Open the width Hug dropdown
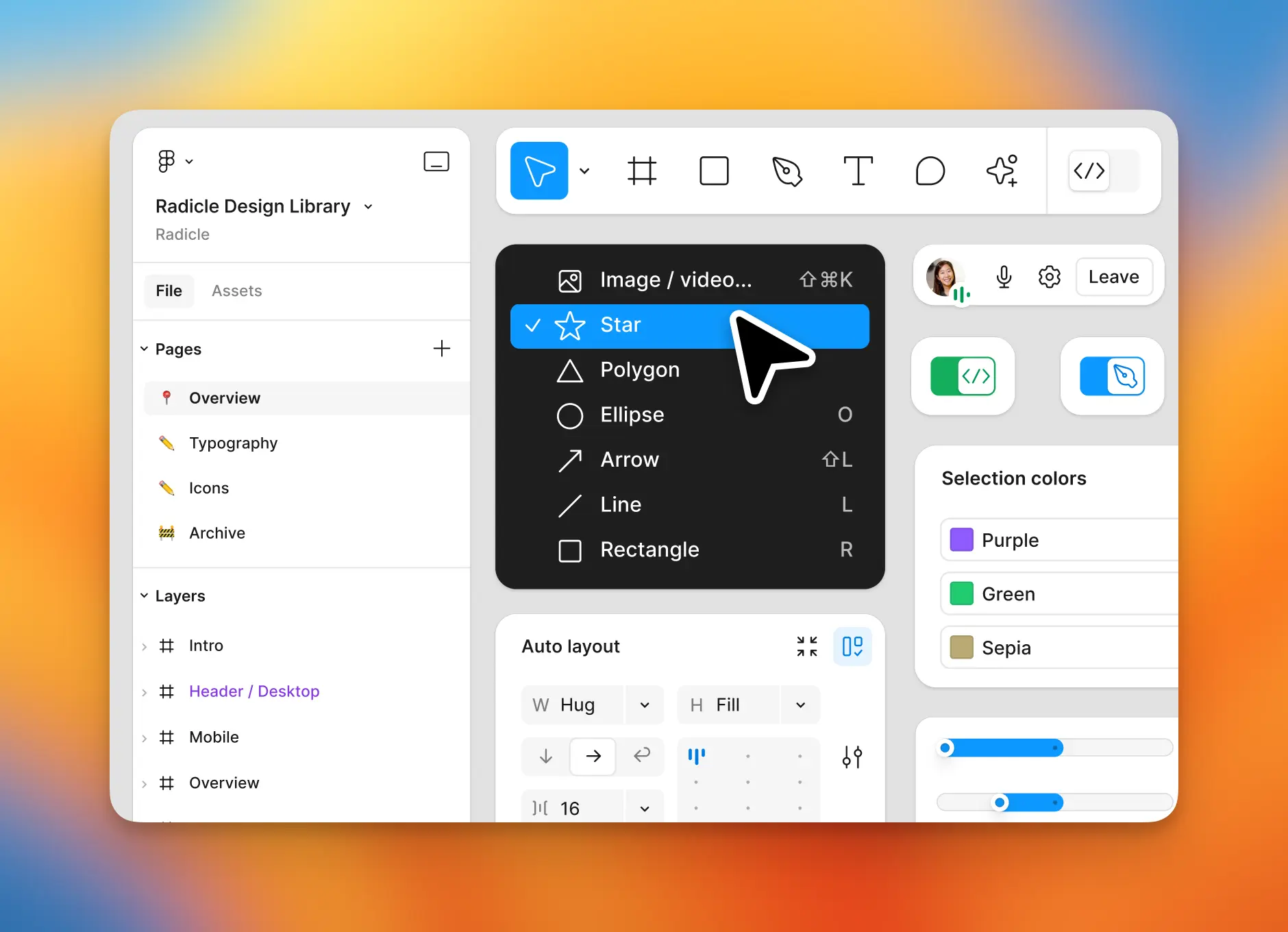The width and height of the screenshot is (1288, 932). [644, 705]
